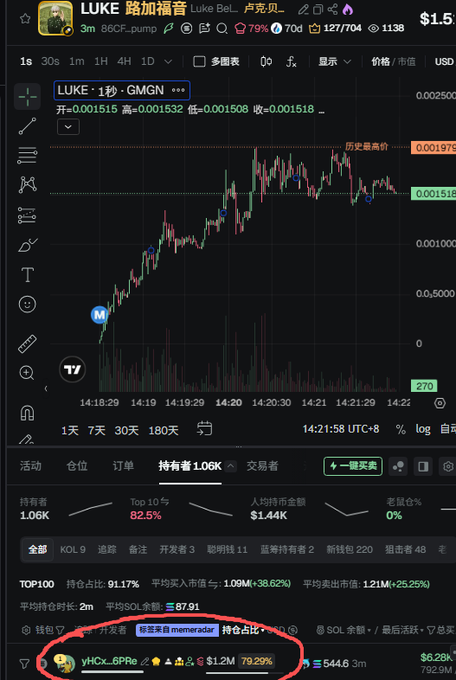The image size is (456, 680).
Task: Switch chart to 30s interval
Action: (x=50, y=62)
